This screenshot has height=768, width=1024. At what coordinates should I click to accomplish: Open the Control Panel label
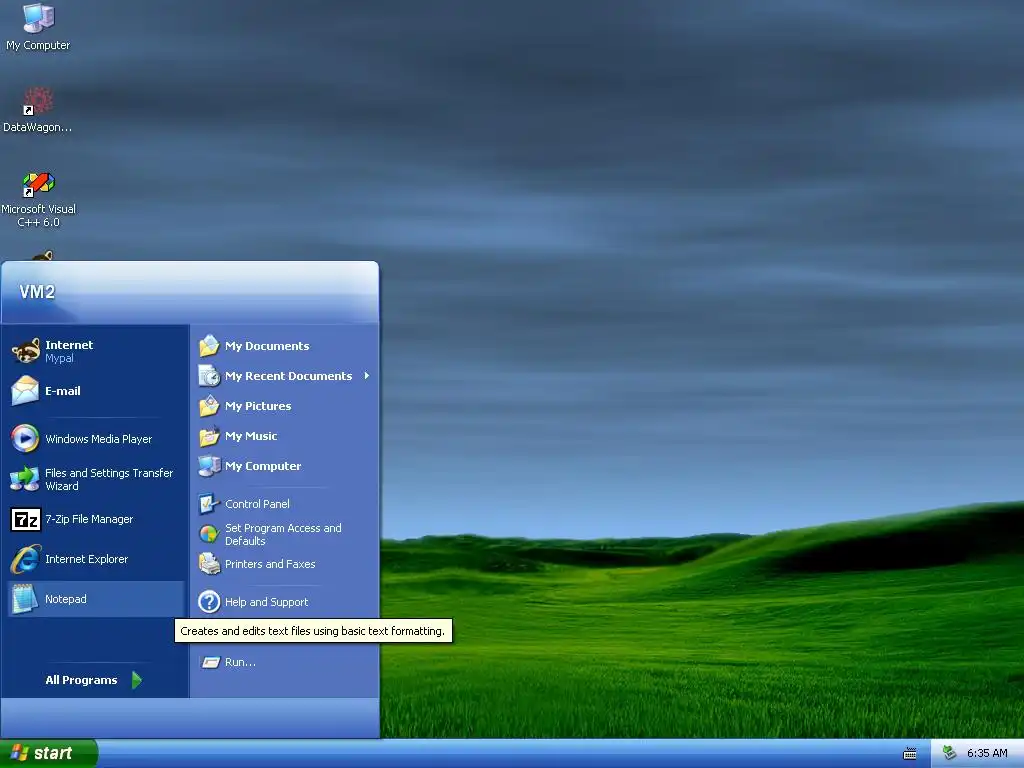(x=257, y=504)
